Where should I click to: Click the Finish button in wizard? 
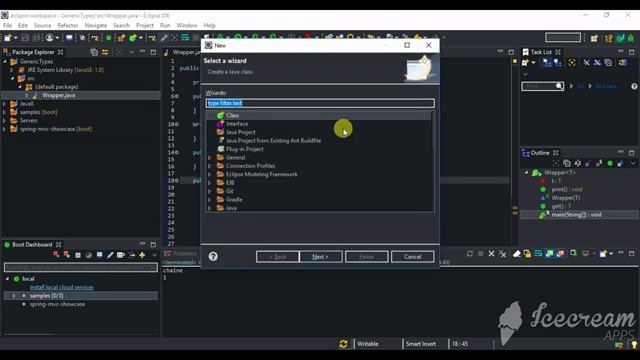pos(366,257)
